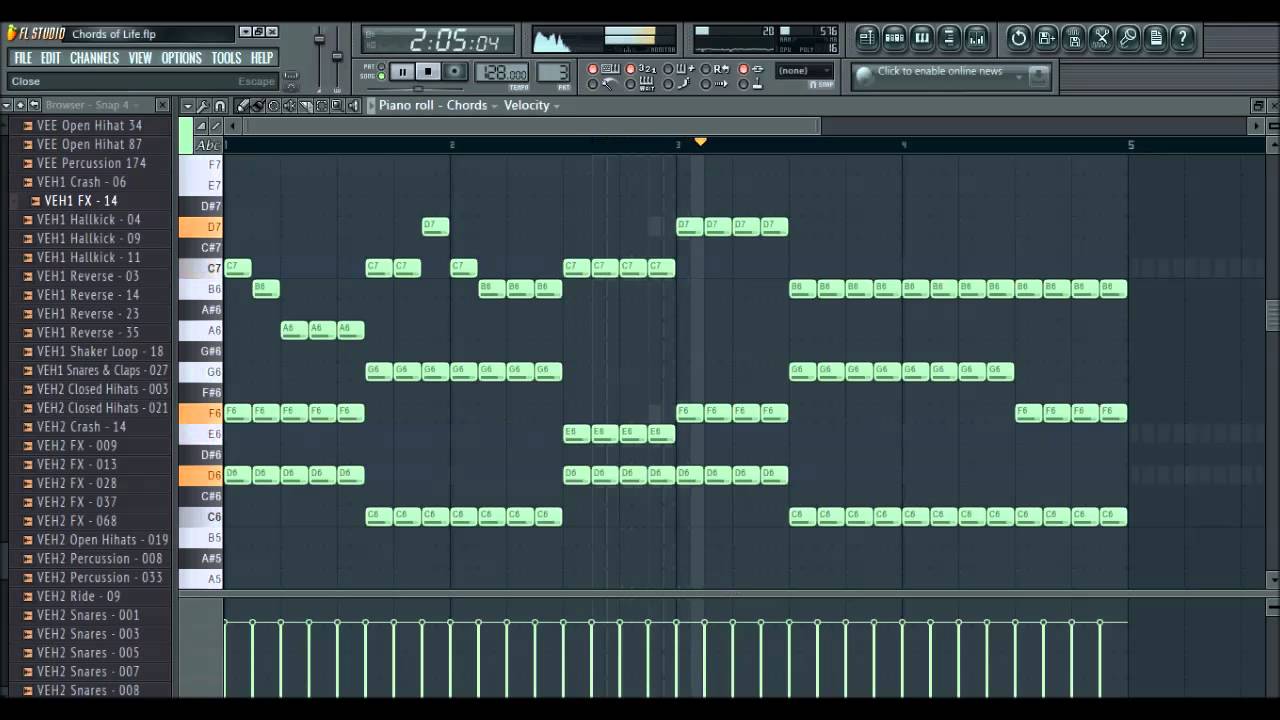The image size is (1280, 720).
Task: Select the Zoom magnifier tool
Action: pyautogui.click(x=338, y=106)
